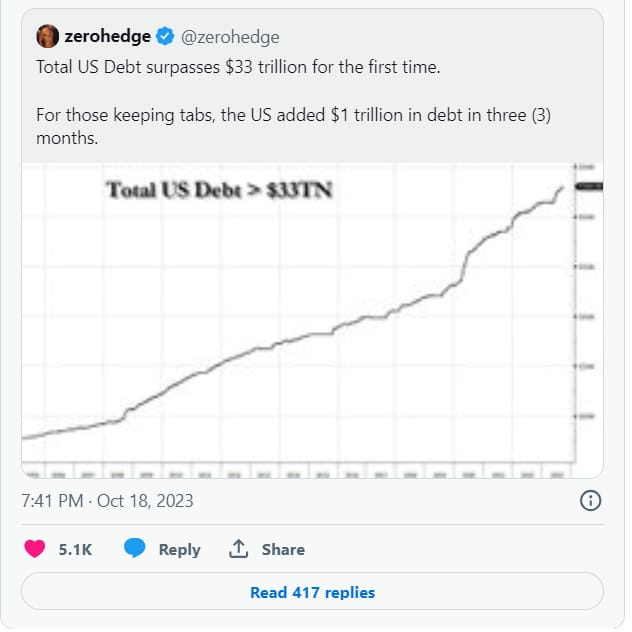Click the tweet text about $33 trillion debt

[238, 67]
